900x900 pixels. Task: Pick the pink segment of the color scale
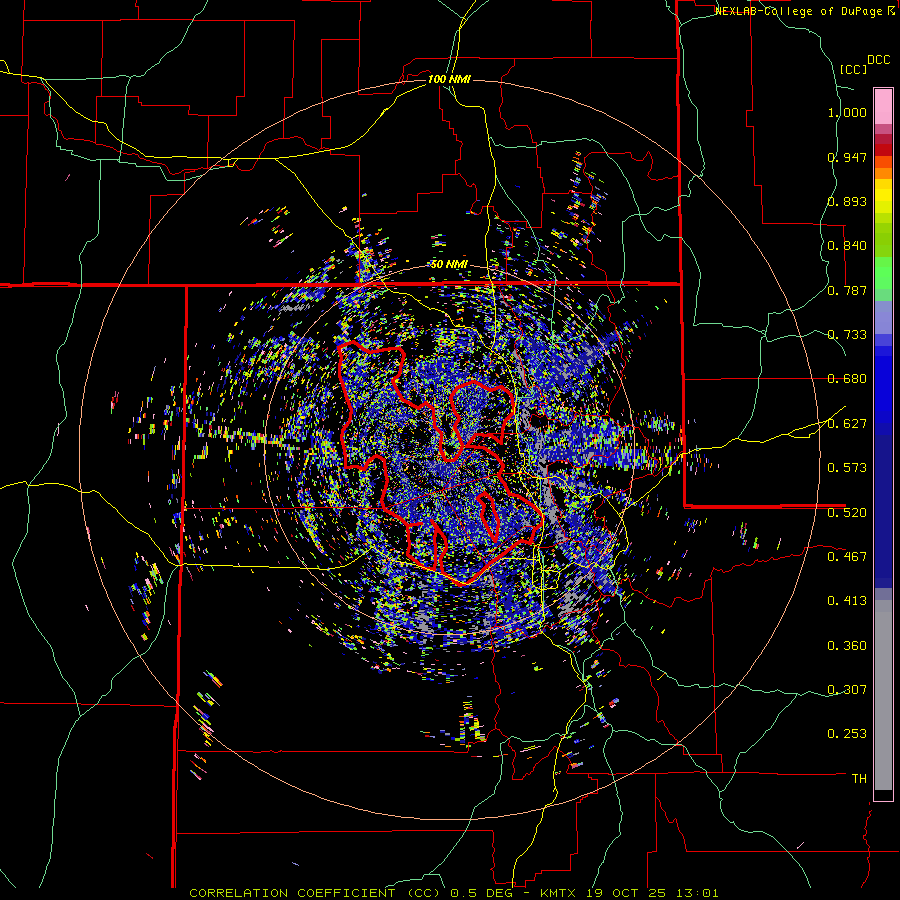click(x=883, y=107)
